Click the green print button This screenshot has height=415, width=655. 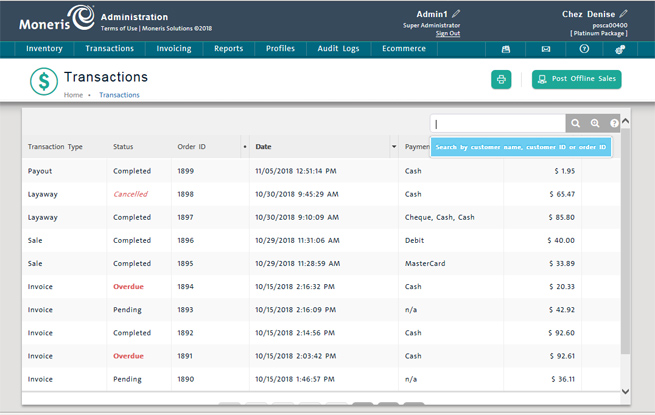click(x=501, y=79)
